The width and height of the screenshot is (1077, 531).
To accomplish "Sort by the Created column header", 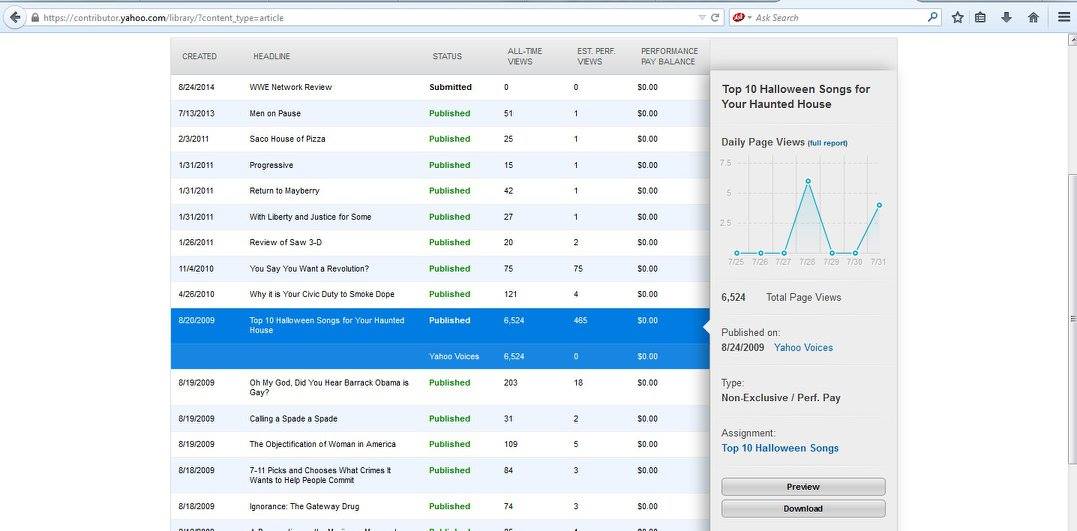I will click(x=199, y=56).
